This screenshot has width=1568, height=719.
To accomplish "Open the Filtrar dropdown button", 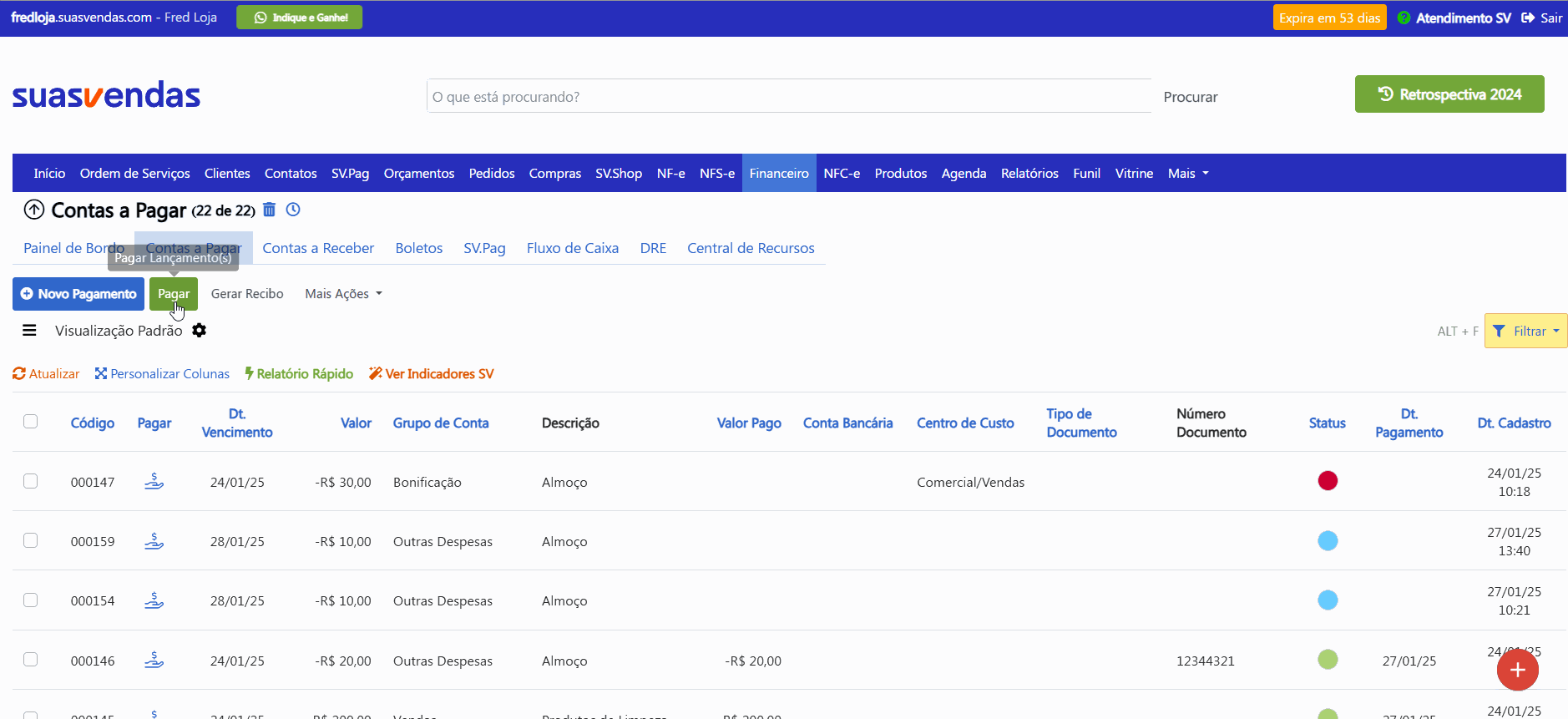I will coord(1525,331).
